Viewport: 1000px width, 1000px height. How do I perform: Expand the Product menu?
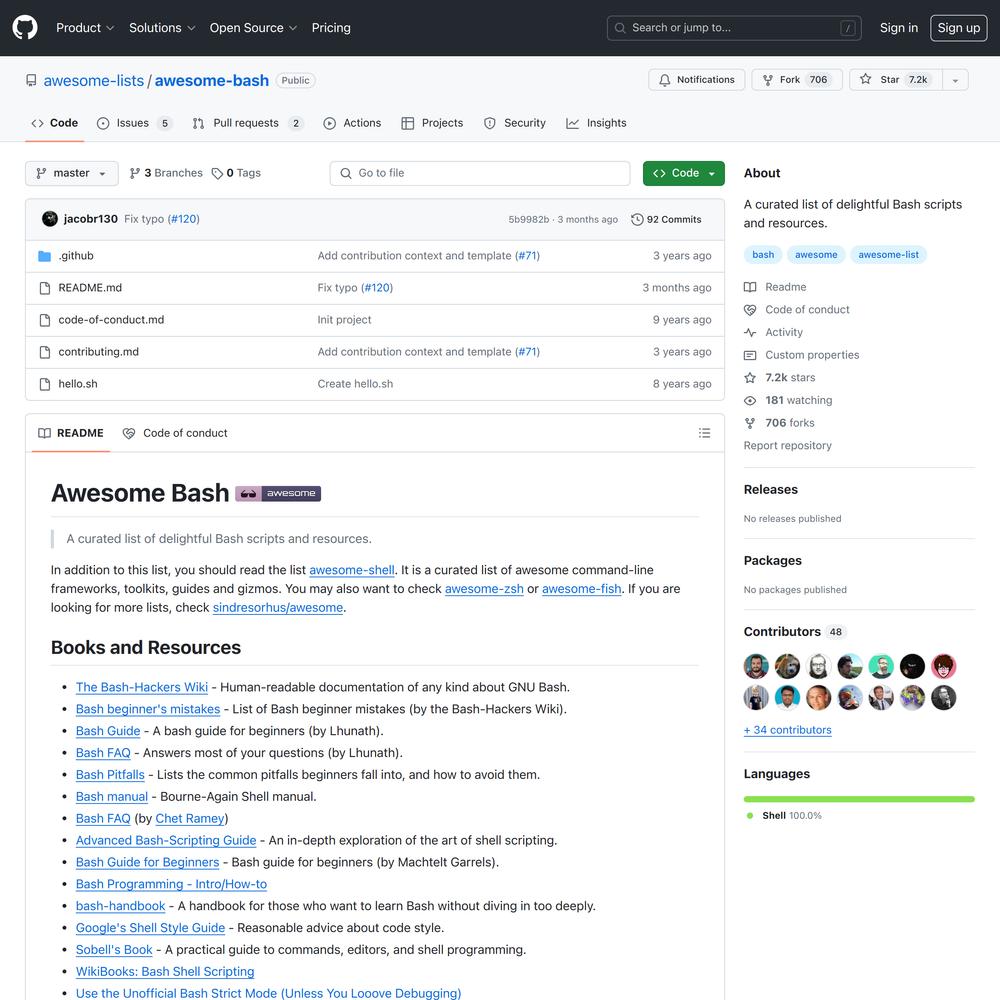tap(85, 28)
